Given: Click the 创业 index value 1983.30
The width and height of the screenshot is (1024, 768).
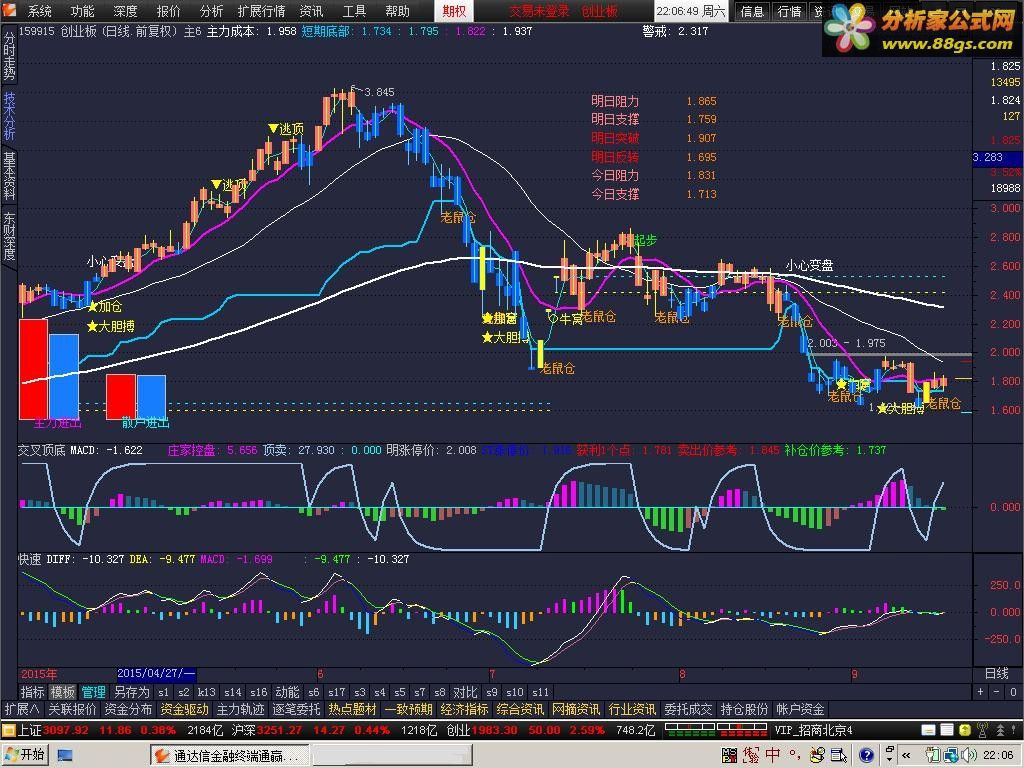Looking at the screenshot, I should pyautogui.click(x=494, y=730).
